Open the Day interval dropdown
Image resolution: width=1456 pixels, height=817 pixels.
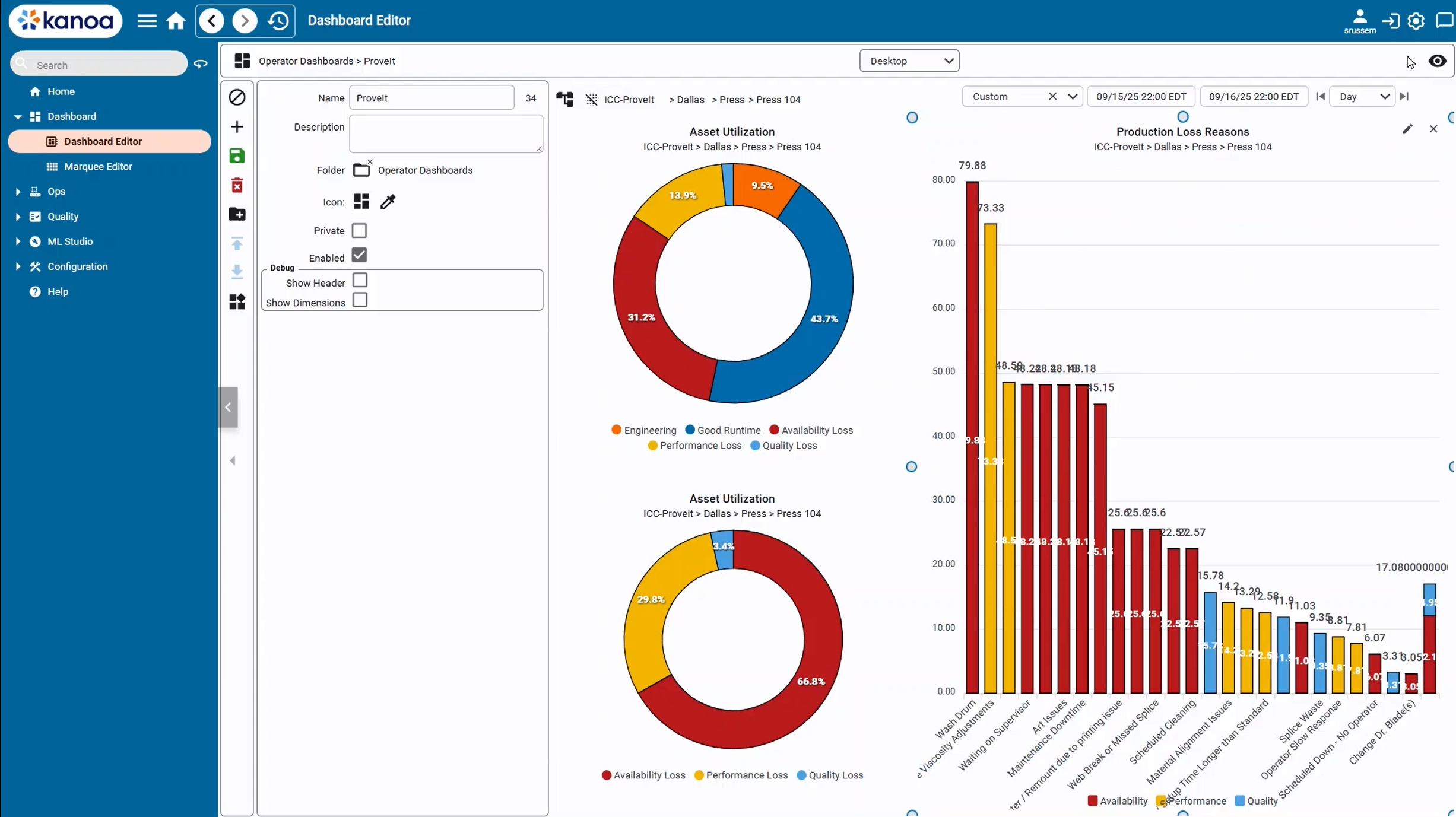pyautogui.click(x=1363, y=97)
